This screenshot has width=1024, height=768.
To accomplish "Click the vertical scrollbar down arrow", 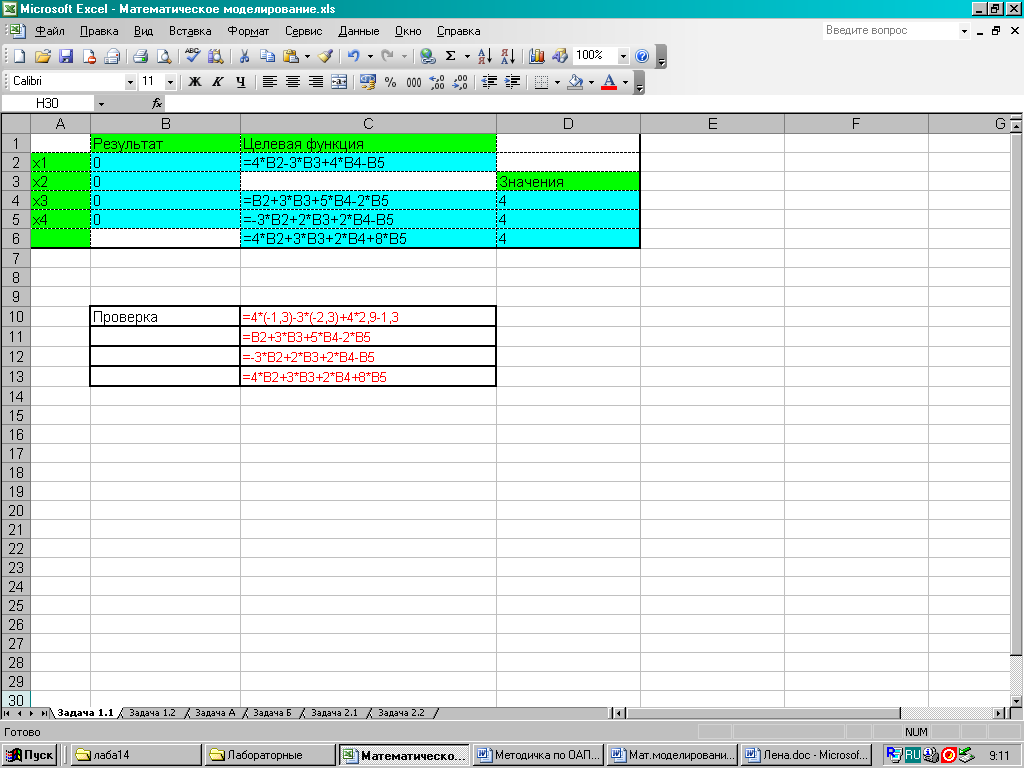I will pyautogui.click(x=1016, y=701).
